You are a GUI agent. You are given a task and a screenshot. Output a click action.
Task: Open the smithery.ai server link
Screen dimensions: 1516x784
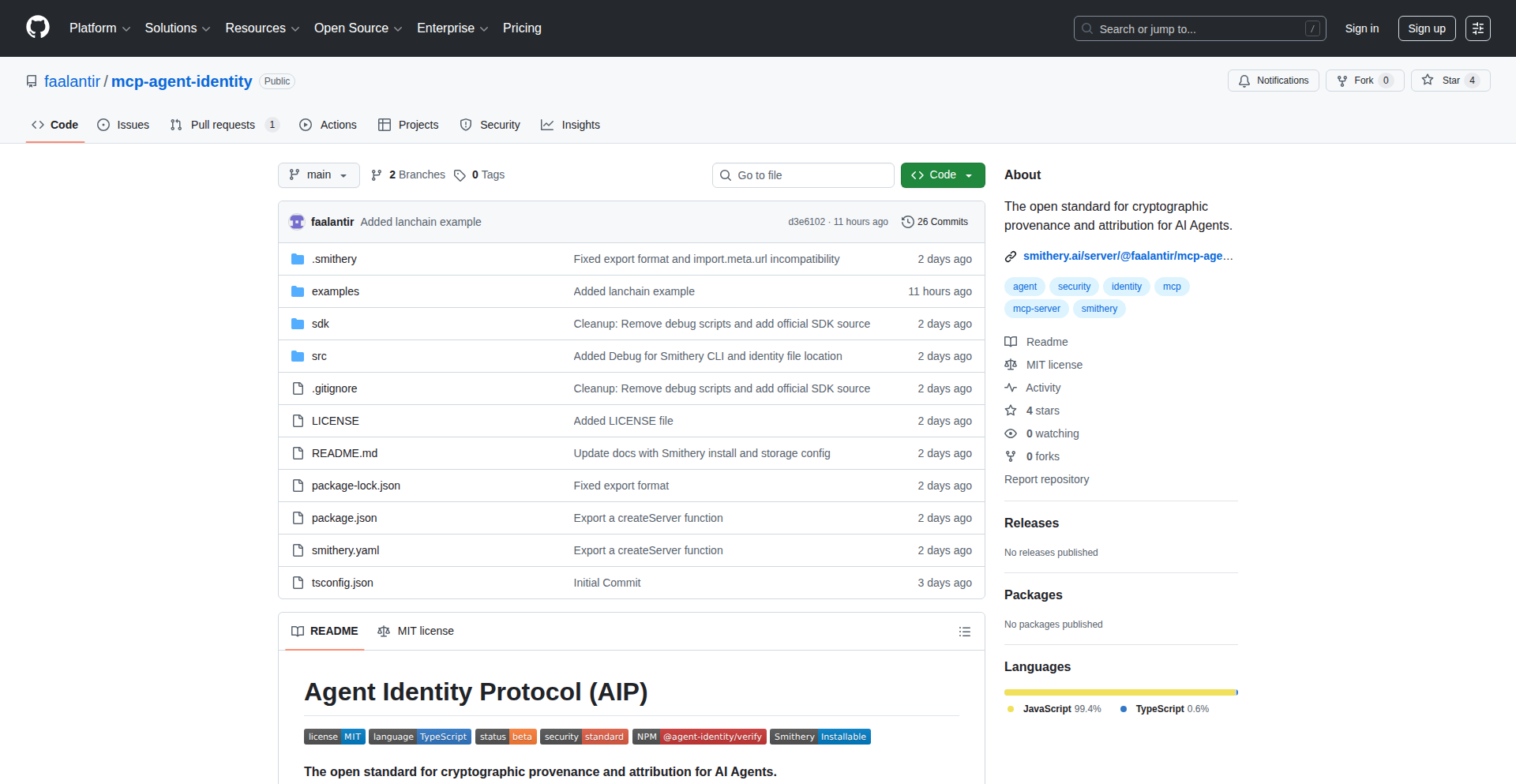pos(1127,256)
